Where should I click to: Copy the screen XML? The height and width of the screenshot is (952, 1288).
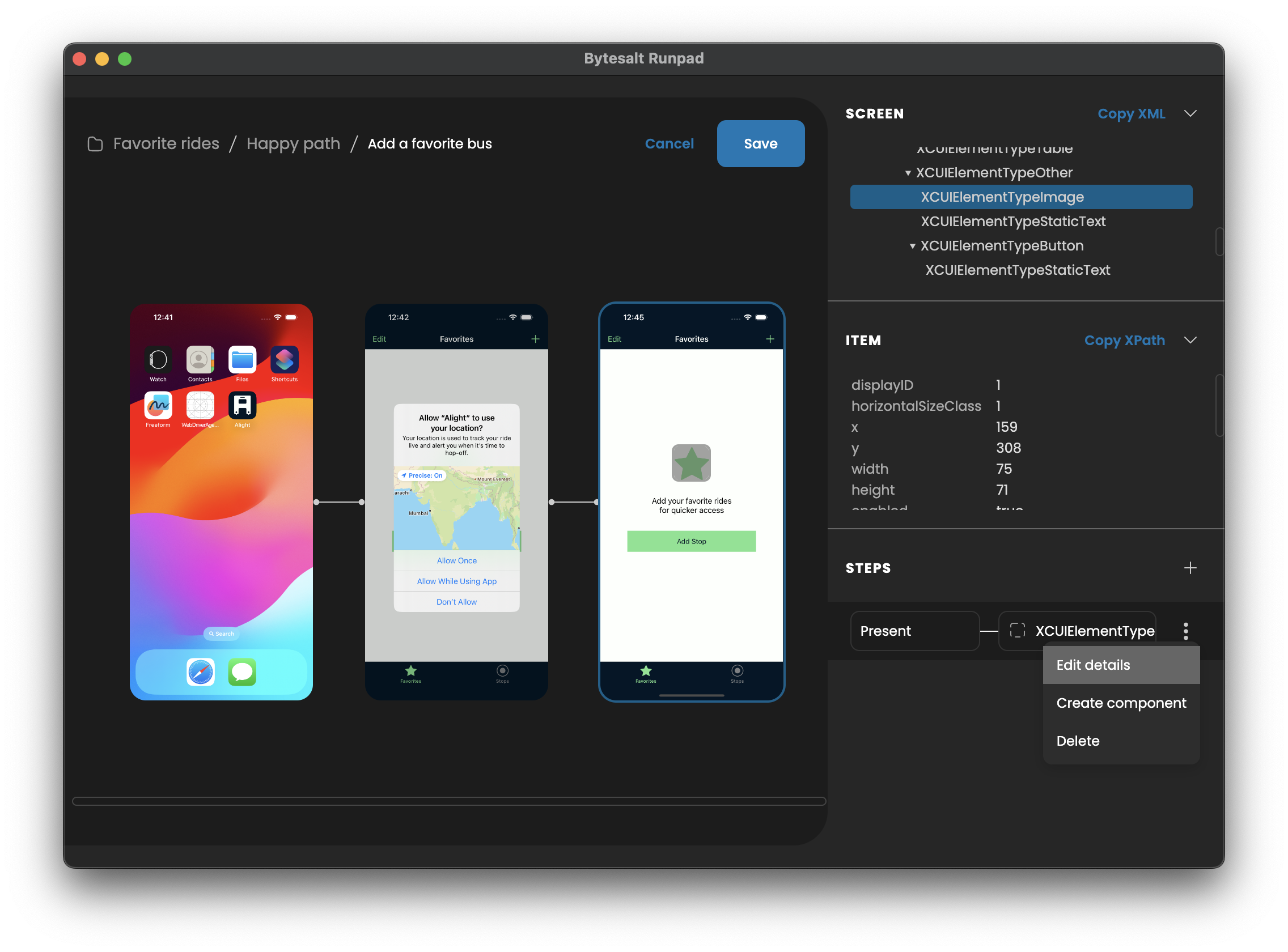click(x=1130, y=113)
